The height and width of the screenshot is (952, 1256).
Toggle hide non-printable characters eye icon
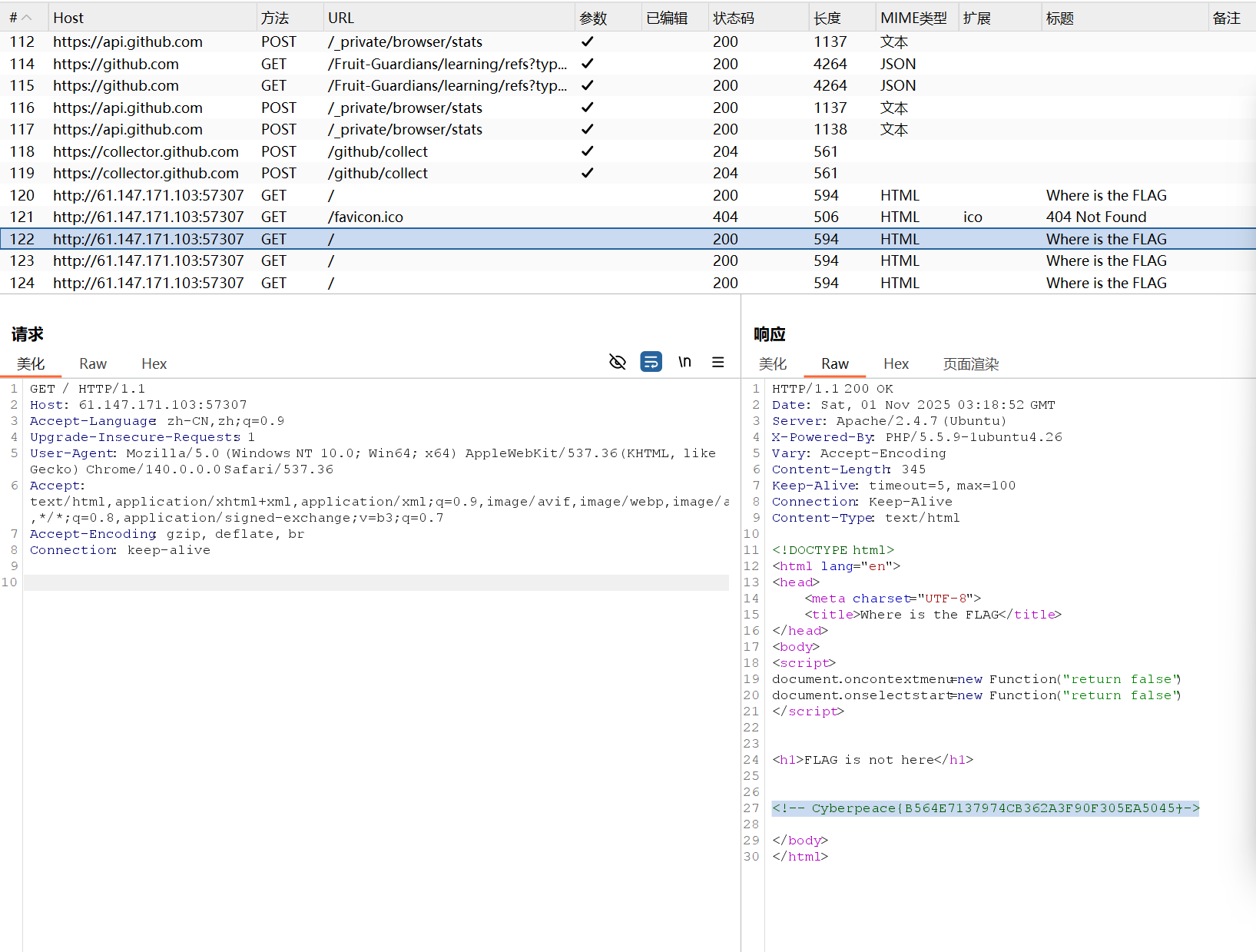point(618,362)
